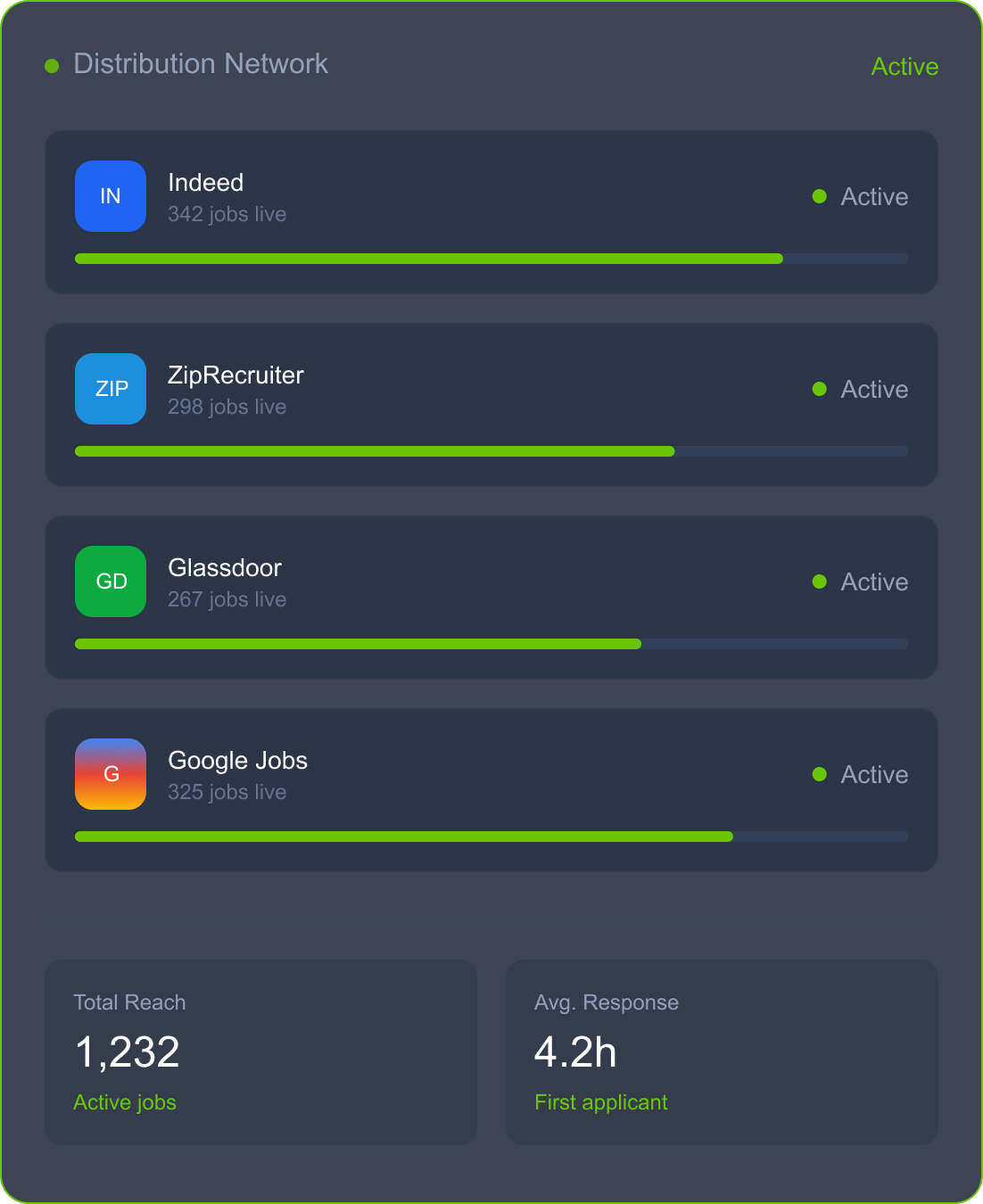The width and height of the screenshot is (983, 1204).
Task: Click the Google Jobs G icon
Action: pos(111,774)
